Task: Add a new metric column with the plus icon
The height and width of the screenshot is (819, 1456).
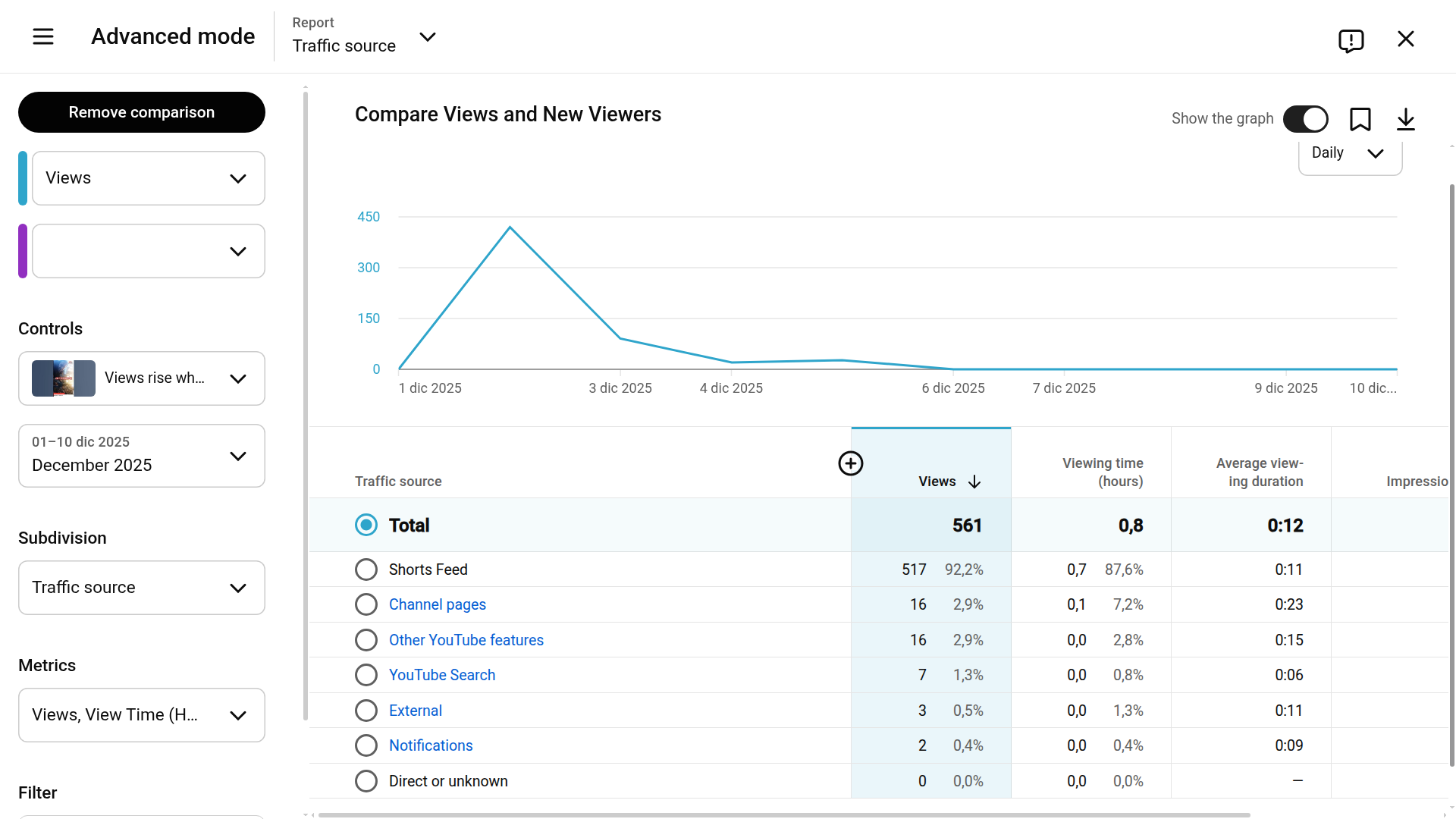Action: point(850,463)
